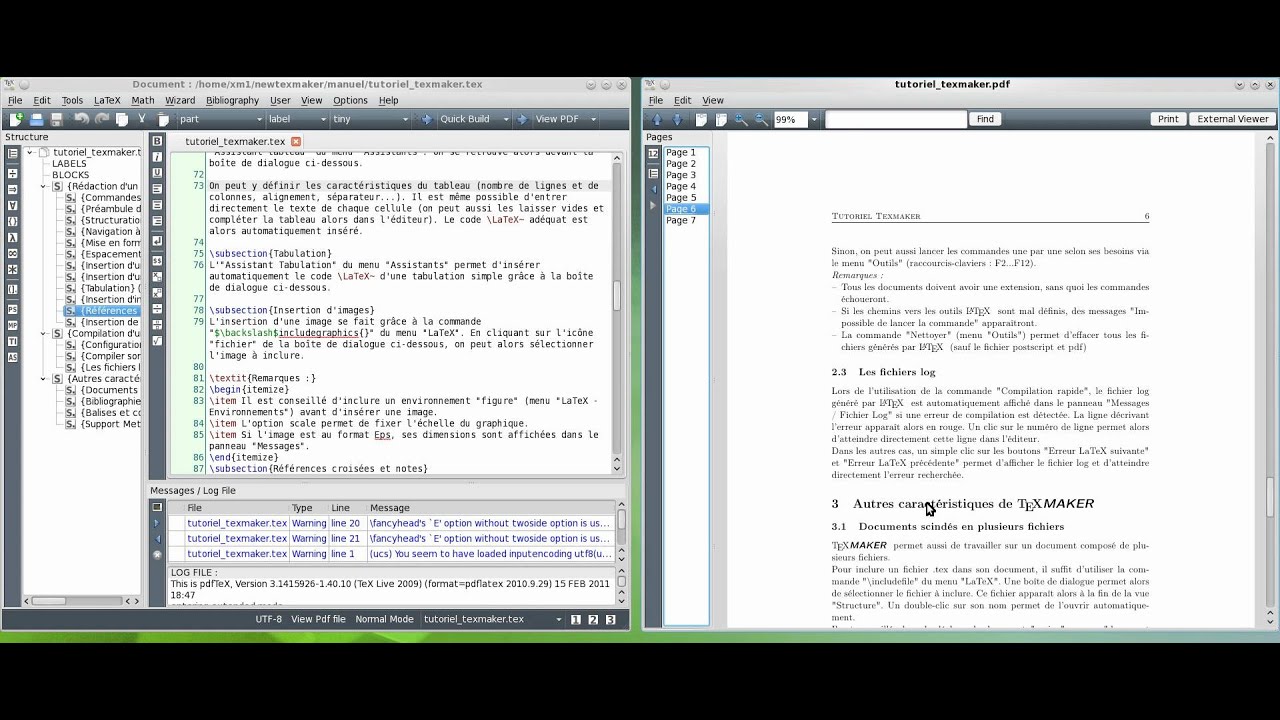Screen dimensions: 1280x720
Task: Open the View menu in PDF viewer window
Action: pyautogui.click(x=713, y=100)
